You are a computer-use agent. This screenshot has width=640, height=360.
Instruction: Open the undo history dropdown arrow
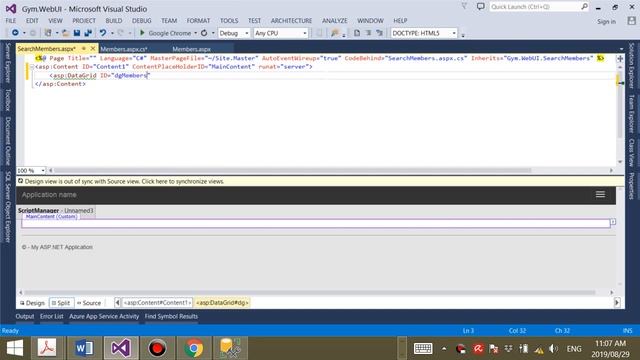click(112, 33)
